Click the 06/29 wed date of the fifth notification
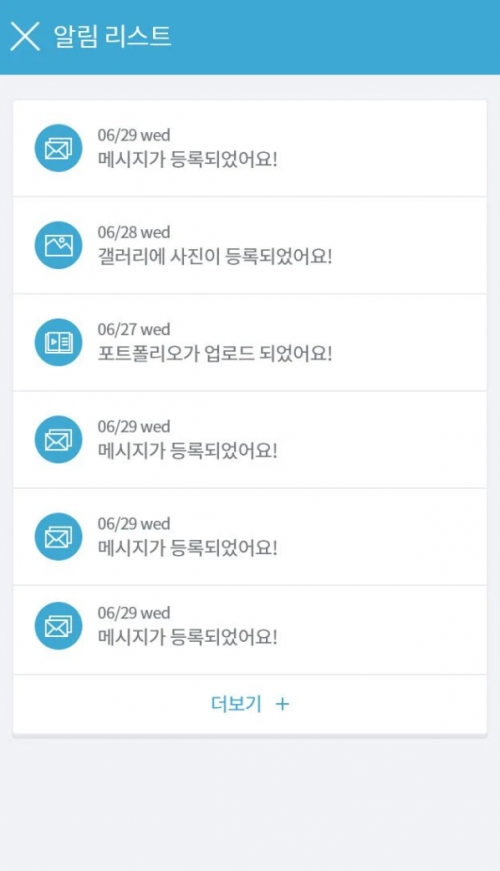Image resolution: width=500 pixels, height=871 pixels. click(134, 524)
